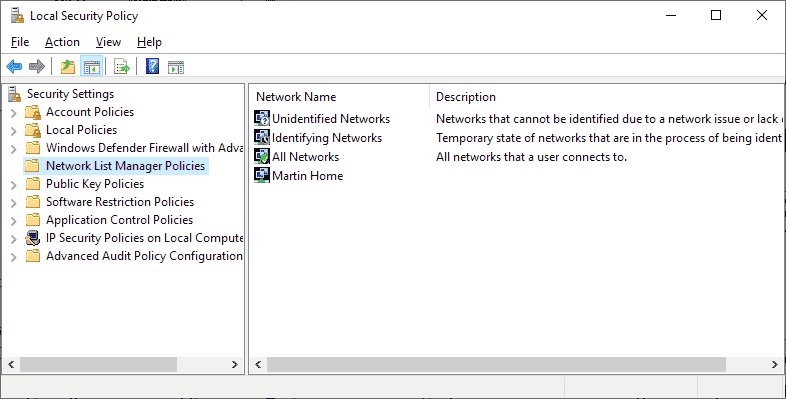The height and width of the screenshot is (399, 786).
Task: Click the Identifying Networks network icon
Action: (262, 137)
